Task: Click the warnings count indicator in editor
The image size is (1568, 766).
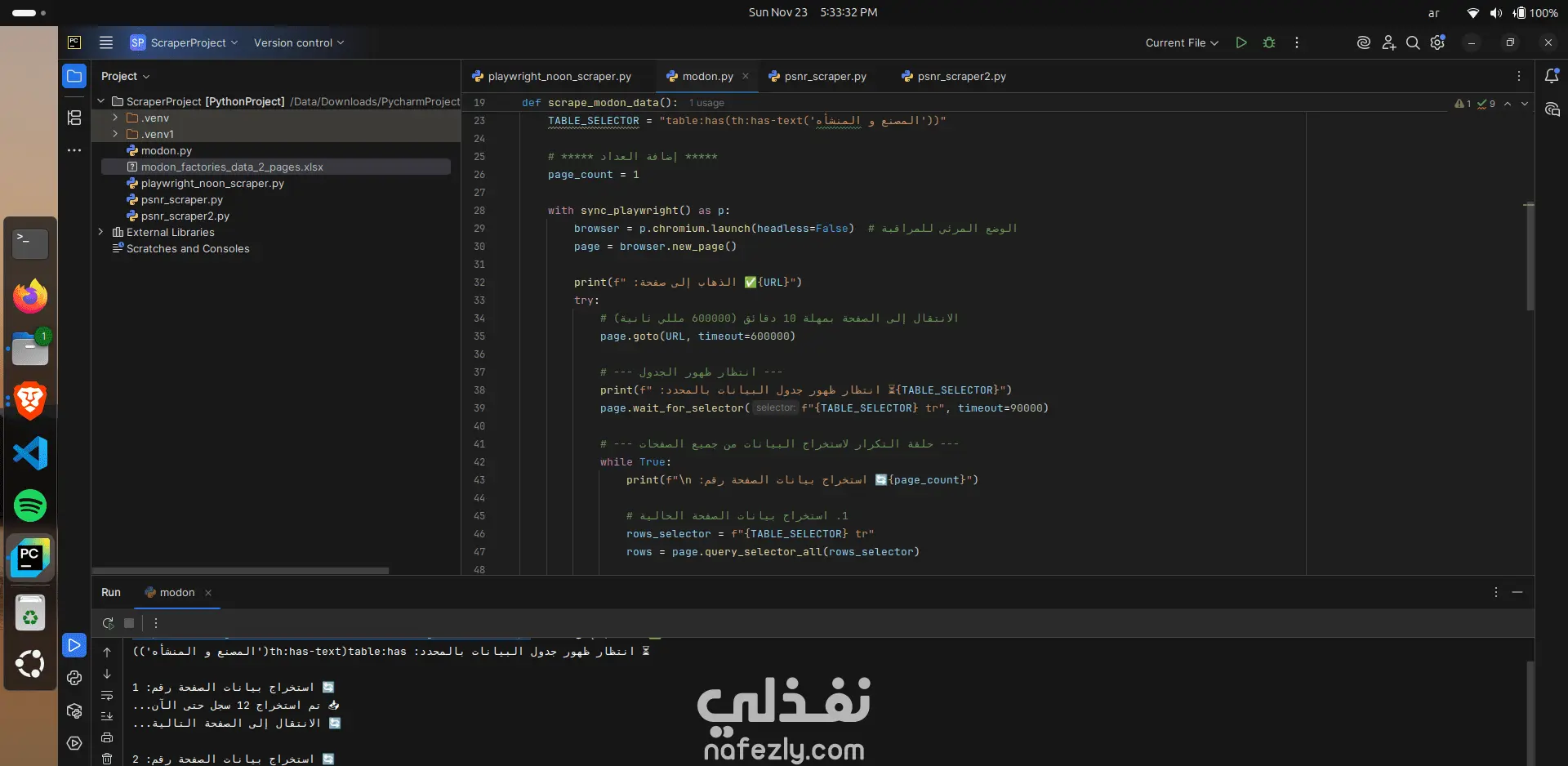Action: [x=1463, y=104]
